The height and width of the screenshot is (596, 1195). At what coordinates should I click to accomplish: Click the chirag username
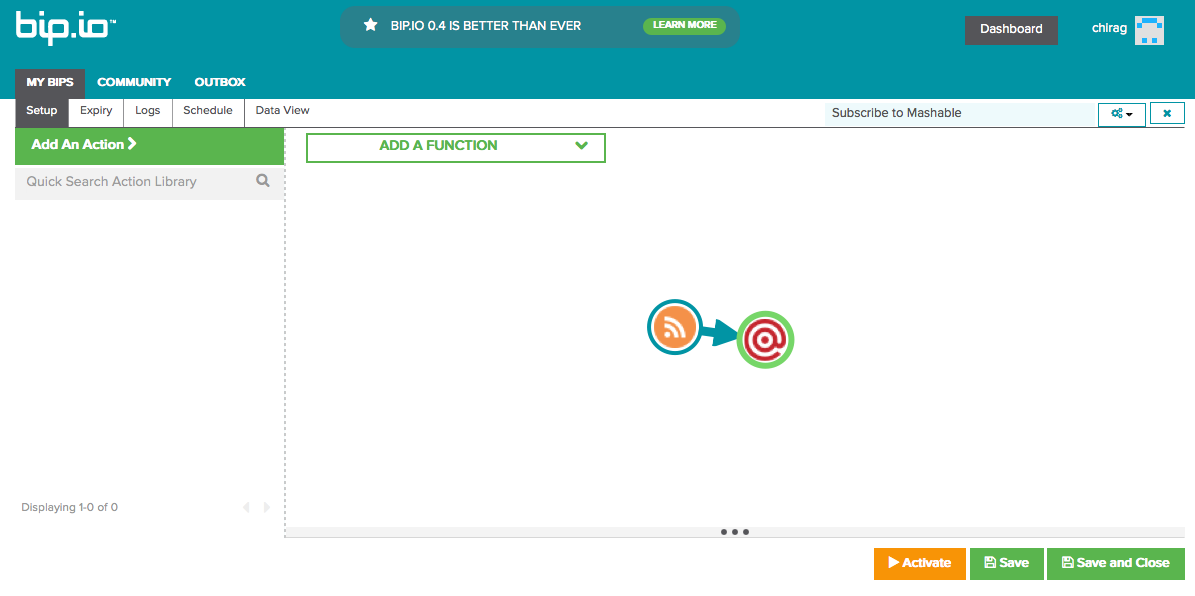pos(1109,28)
